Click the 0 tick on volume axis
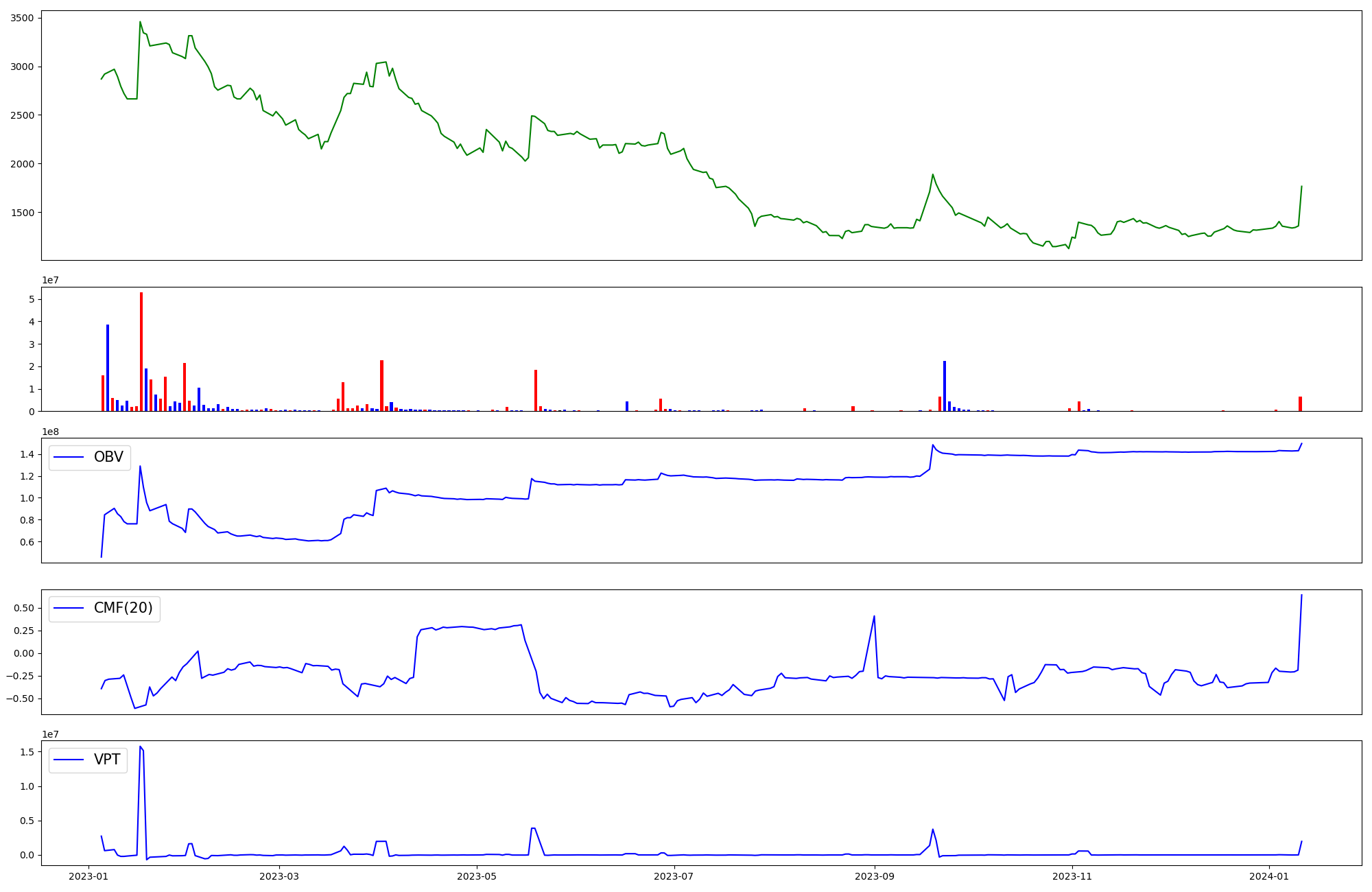Image resolution: width=1372 pixels, height=892 pixels. (x=32, y=412)
